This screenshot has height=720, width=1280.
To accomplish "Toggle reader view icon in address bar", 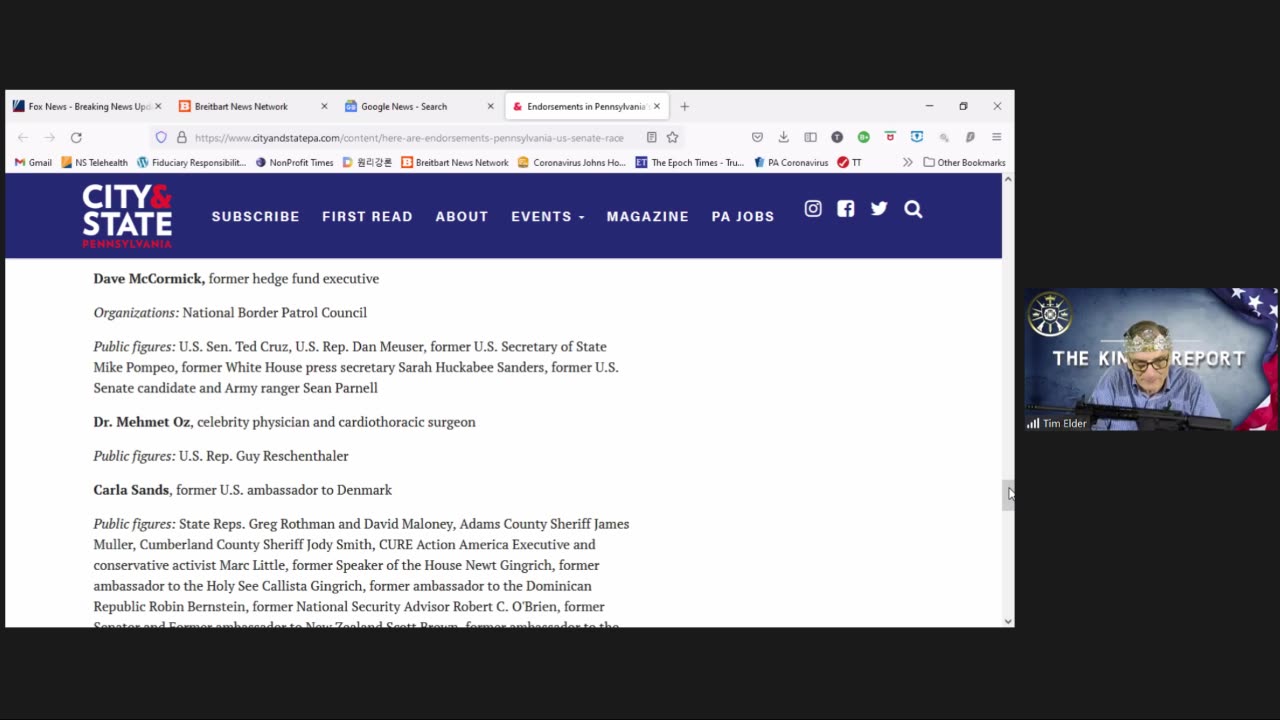I will [651, 137].
